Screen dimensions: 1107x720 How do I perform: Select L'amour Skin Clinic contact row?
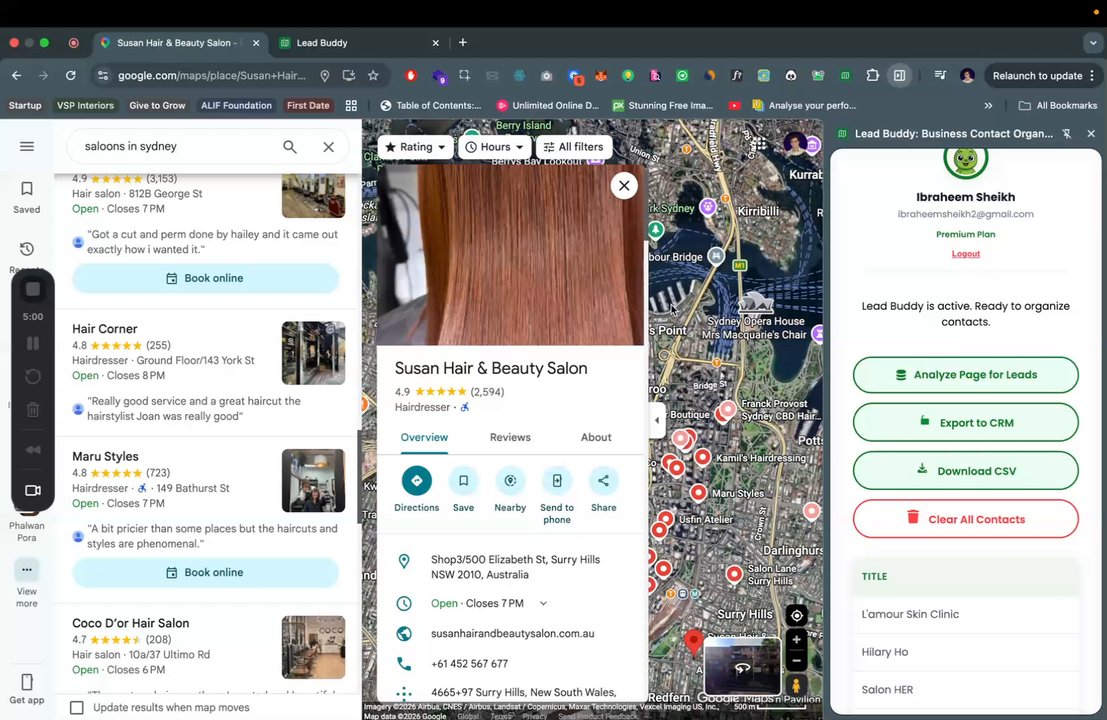(x=965, y=614)
